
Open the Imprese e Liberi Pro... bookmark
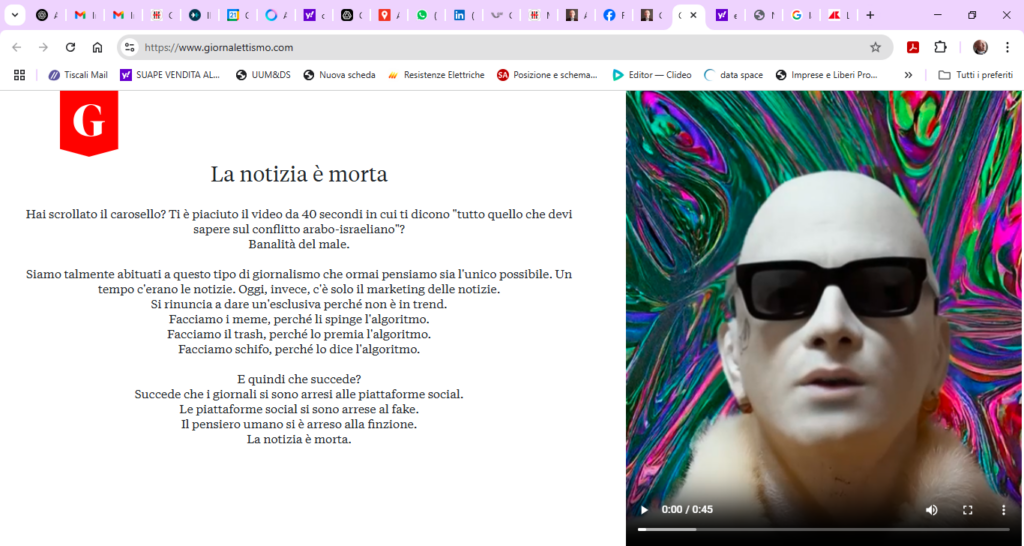click(x=826, y=75)
